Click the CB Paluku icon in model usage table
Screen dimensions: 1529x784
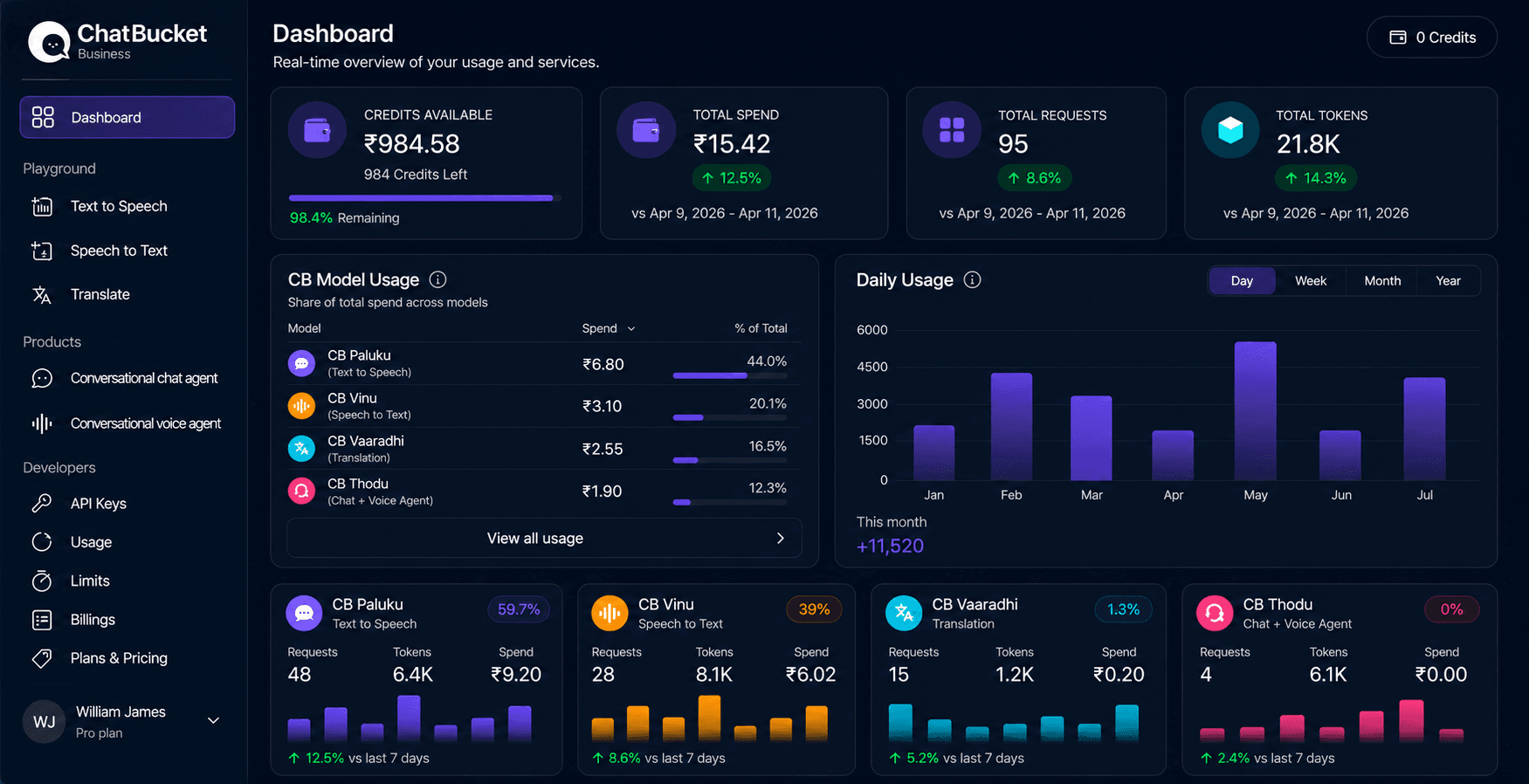point(302,363)
